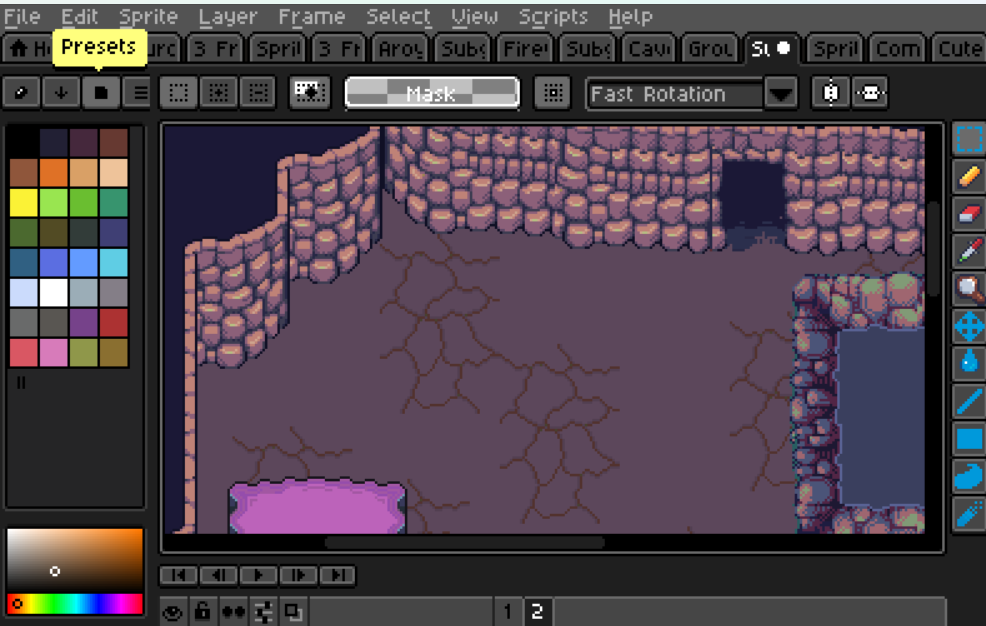Play the animation
The height and width of the screenshot is (626, 986).
click(x=258, y=575)
